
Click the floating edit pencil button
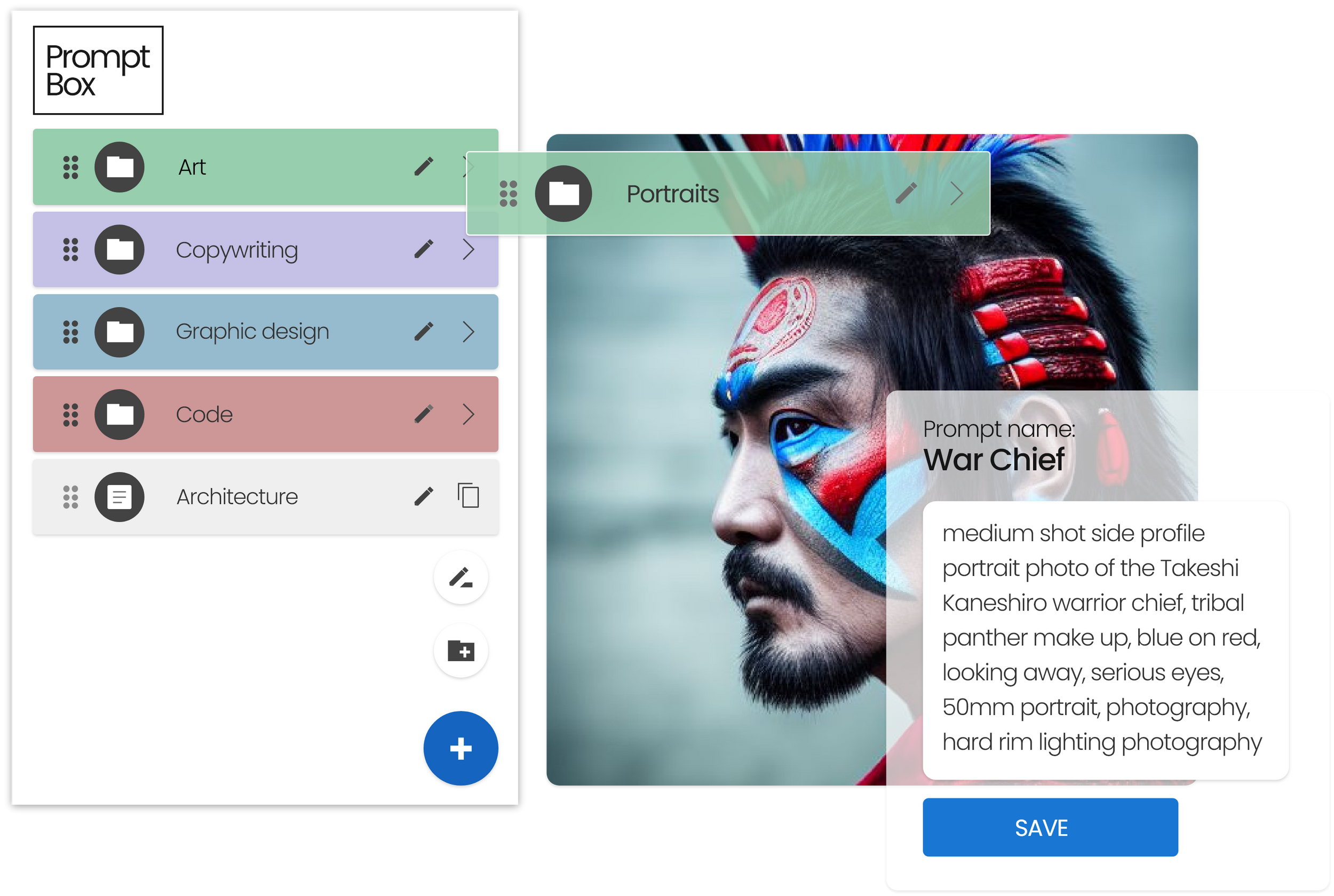pos(459,578)
